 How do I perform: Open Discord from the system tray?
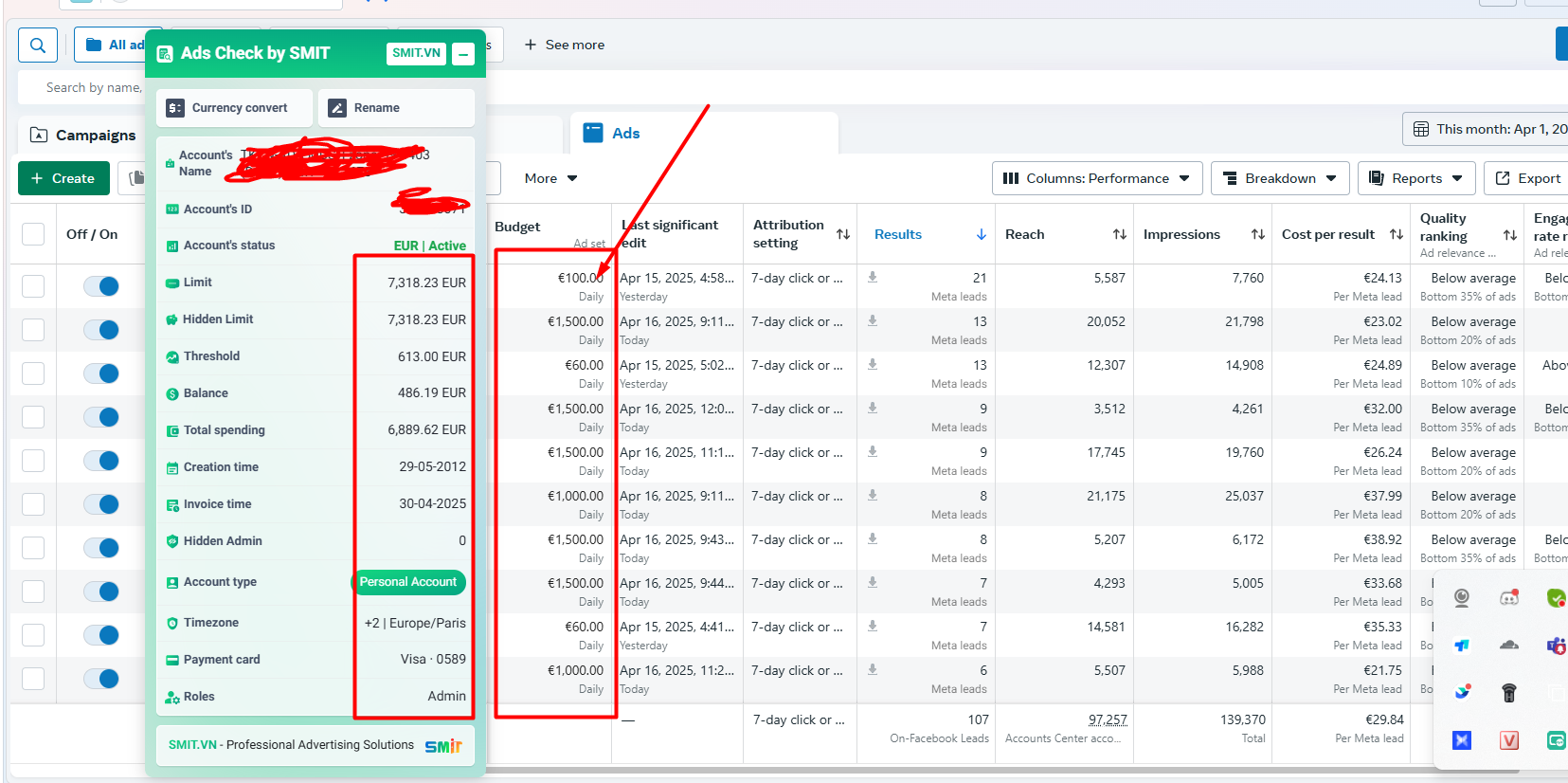coord(1509,597)
